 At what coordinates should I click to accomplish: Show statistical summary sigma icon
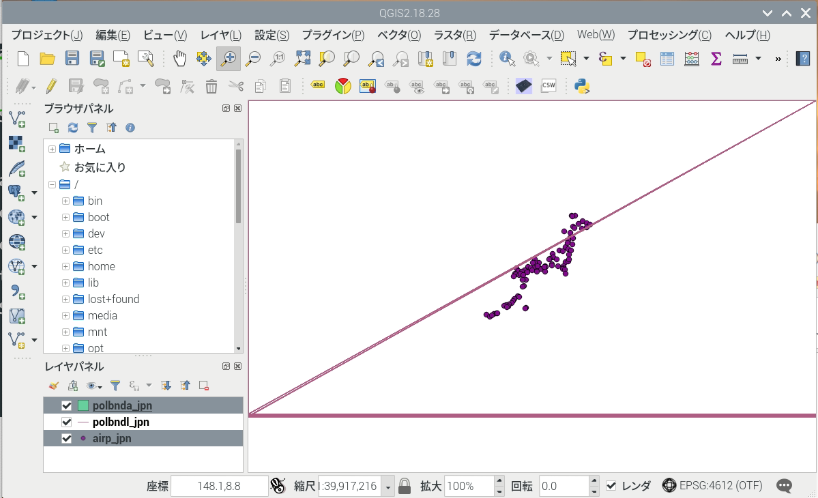[716, 58]
